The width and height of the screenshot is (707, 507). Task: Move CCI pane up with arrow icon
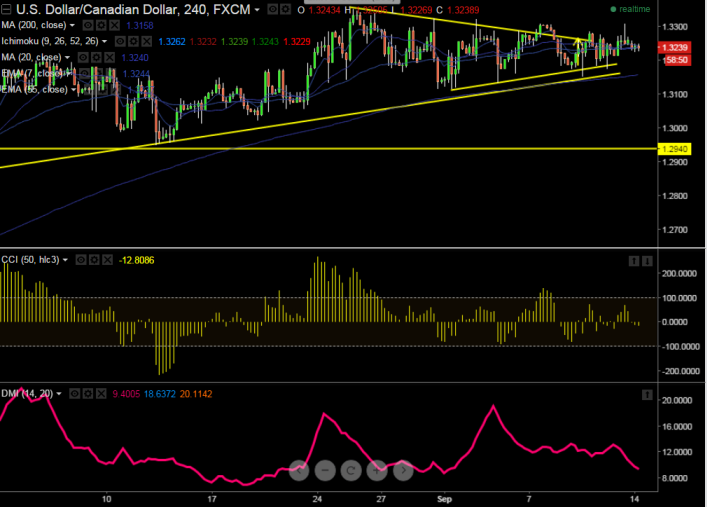634,261
